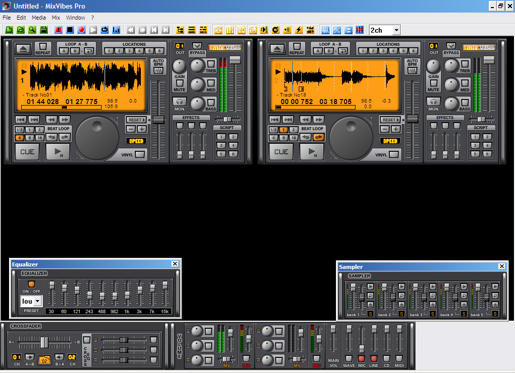
Task: Open the Edit menu
Action: tap(21, 18)
